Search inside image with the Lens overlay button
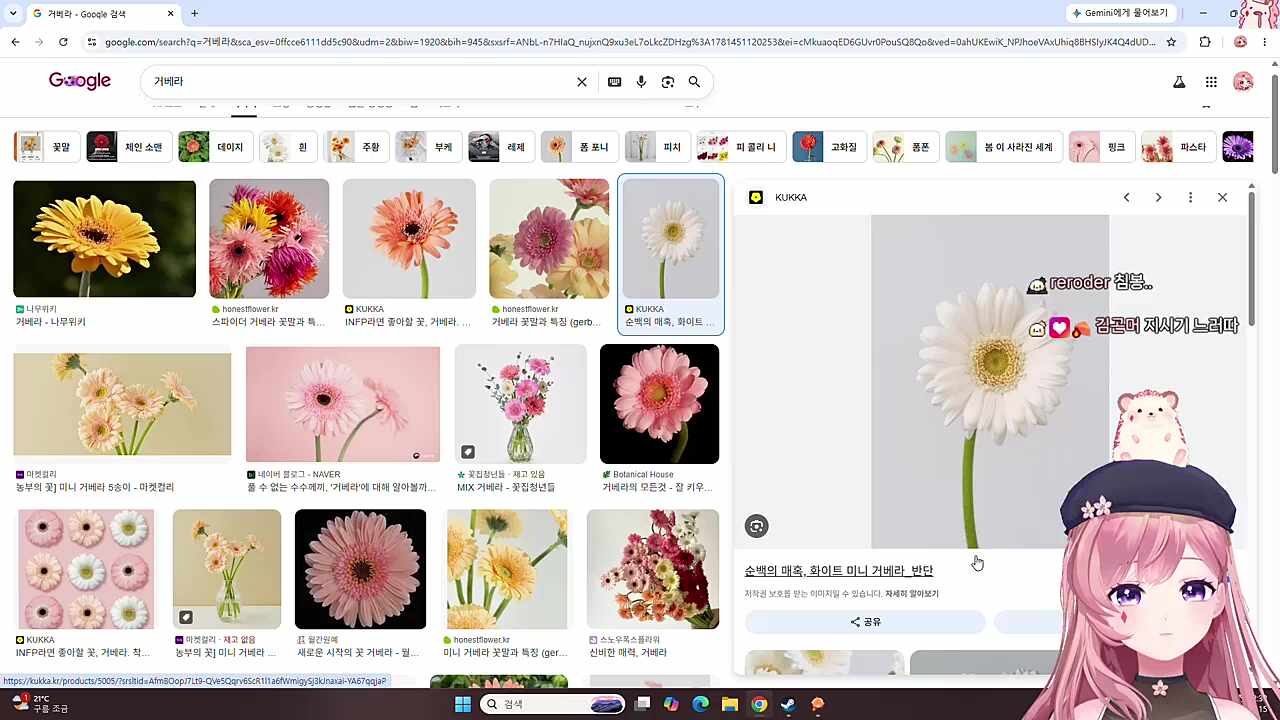The width and height of the screenshot is (1280, 720). (x=756, y=526)
